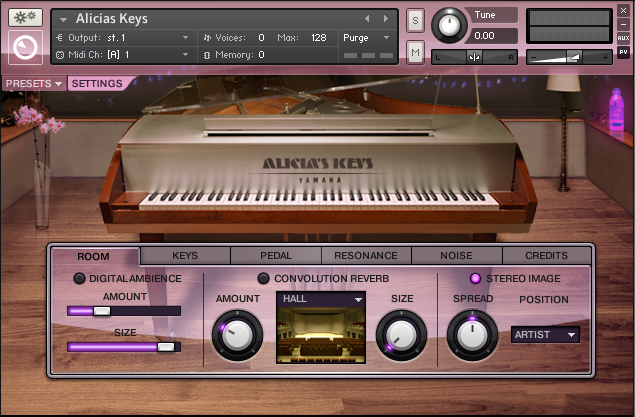Open the ARTIST position dropdown

click(545, 335)
